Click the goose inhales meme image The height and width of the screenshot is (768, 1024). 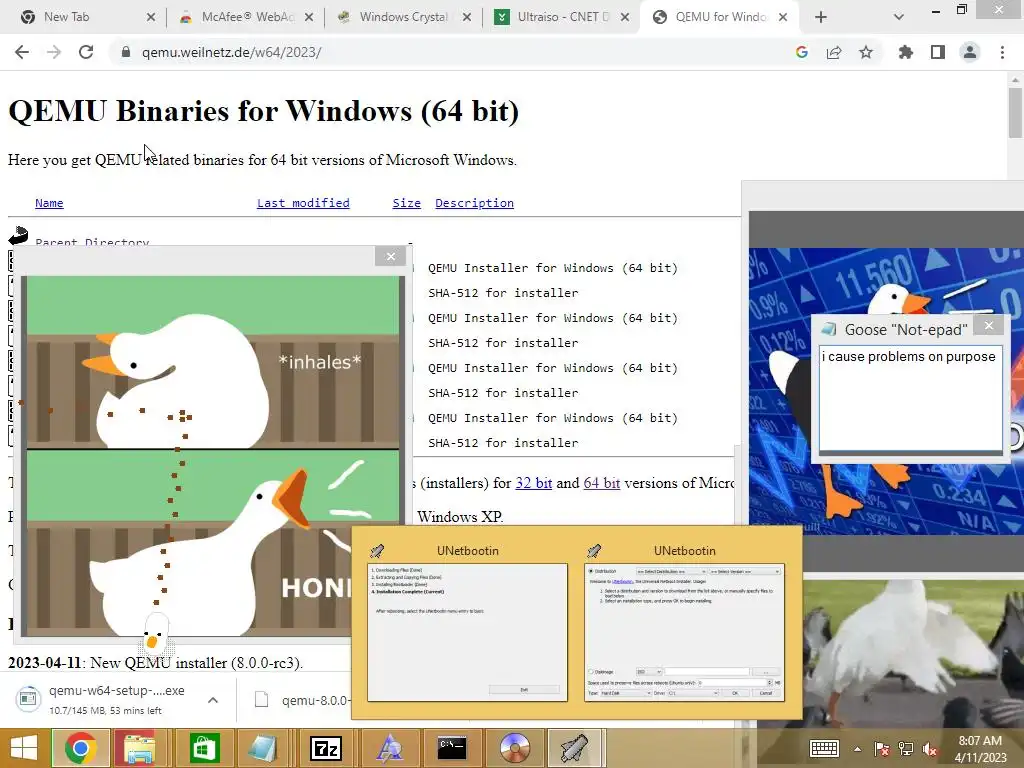(x=212, y=456)
